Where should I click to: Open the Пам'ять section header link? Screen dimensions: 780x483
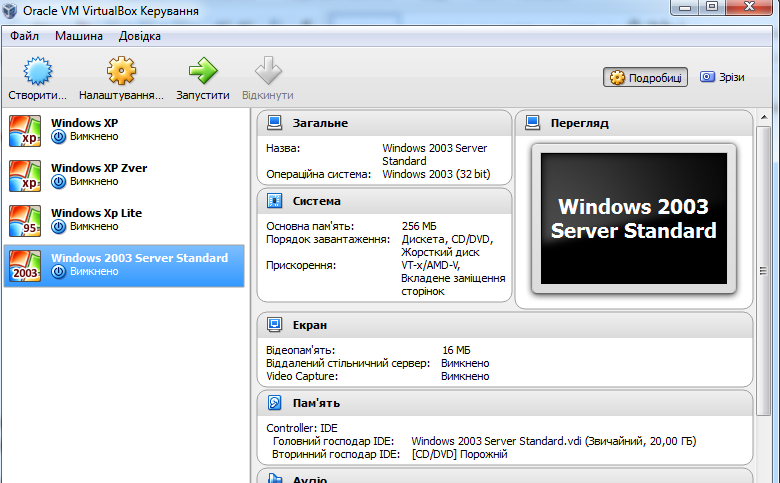[x=316, y=403]
